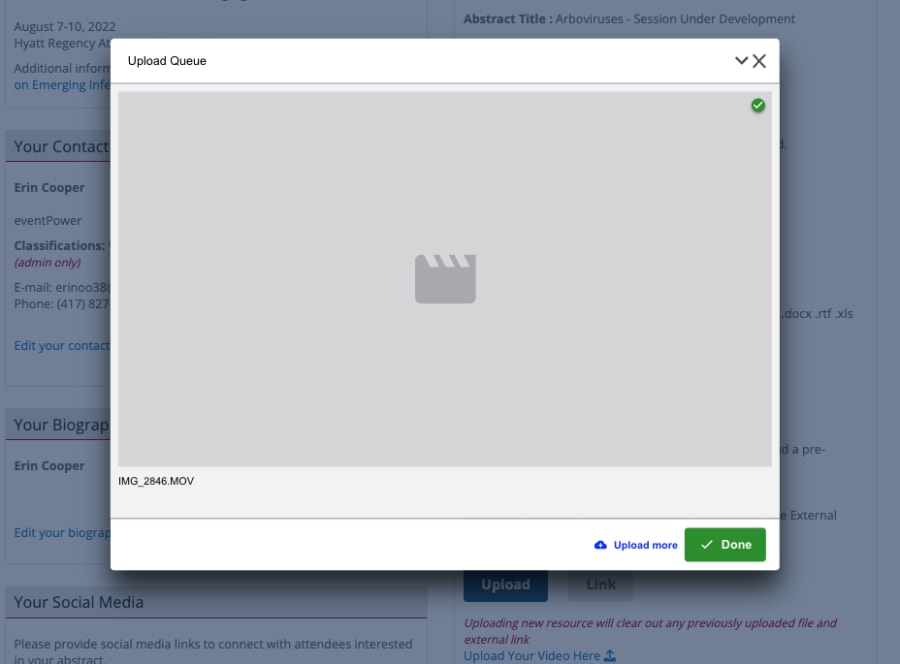Open the Upload Your Video Here link
The width and height of the screenshot is (900, 664).
click(532, 656)
